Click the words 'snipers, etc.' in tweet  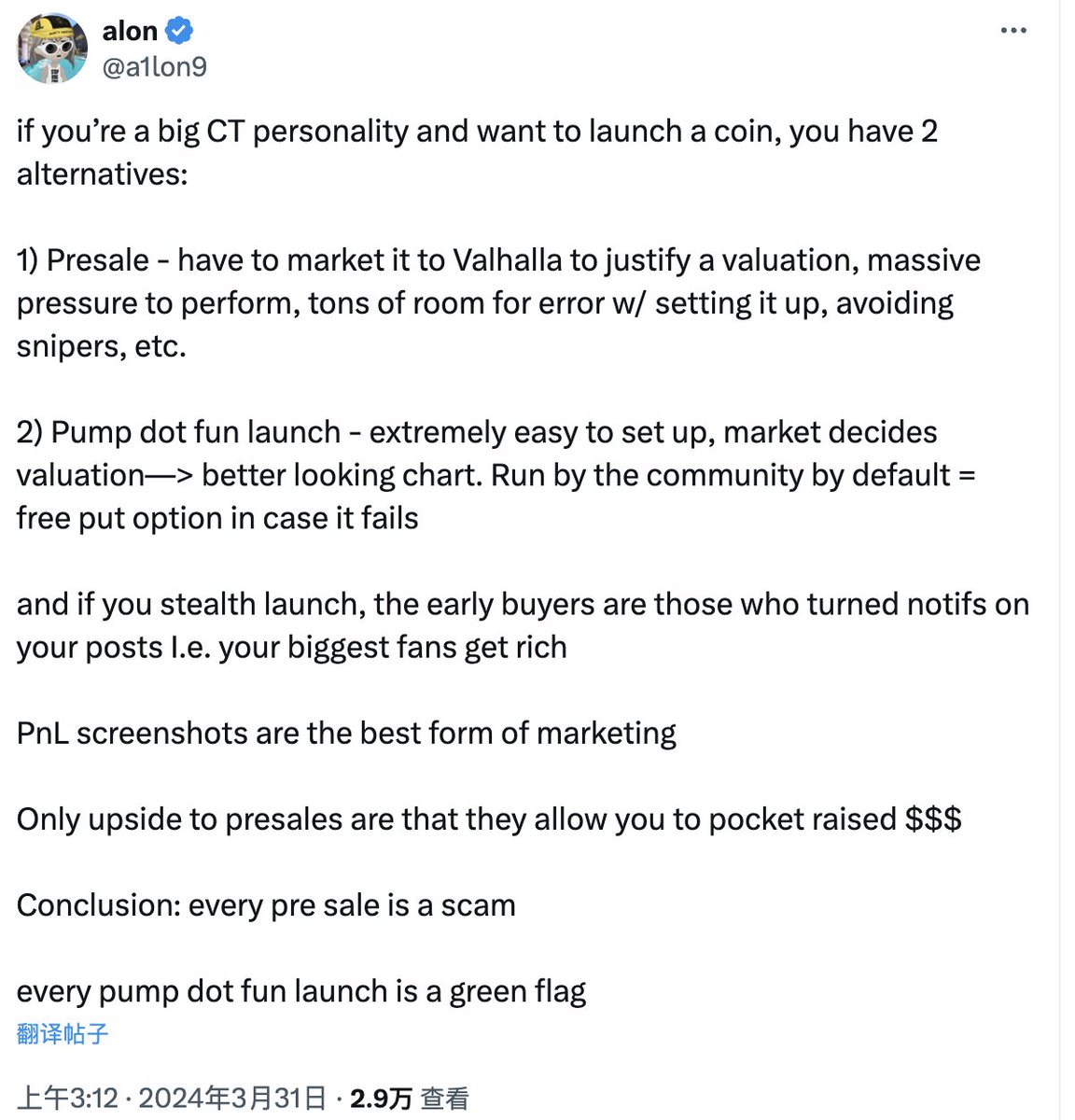click(102, 346)
